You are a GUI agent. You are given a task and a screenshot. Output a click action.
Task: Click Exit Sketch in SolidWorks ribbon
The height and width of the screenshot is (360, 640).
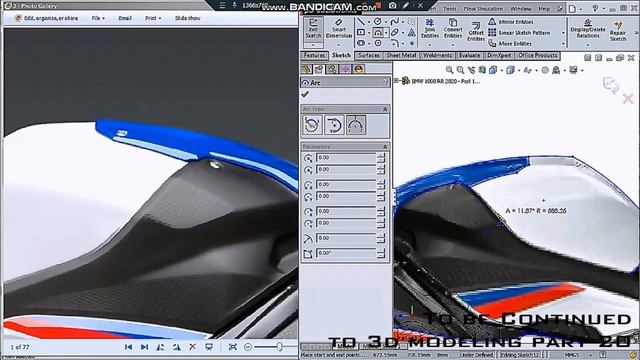pyautogui.click(x=313, y=29)
